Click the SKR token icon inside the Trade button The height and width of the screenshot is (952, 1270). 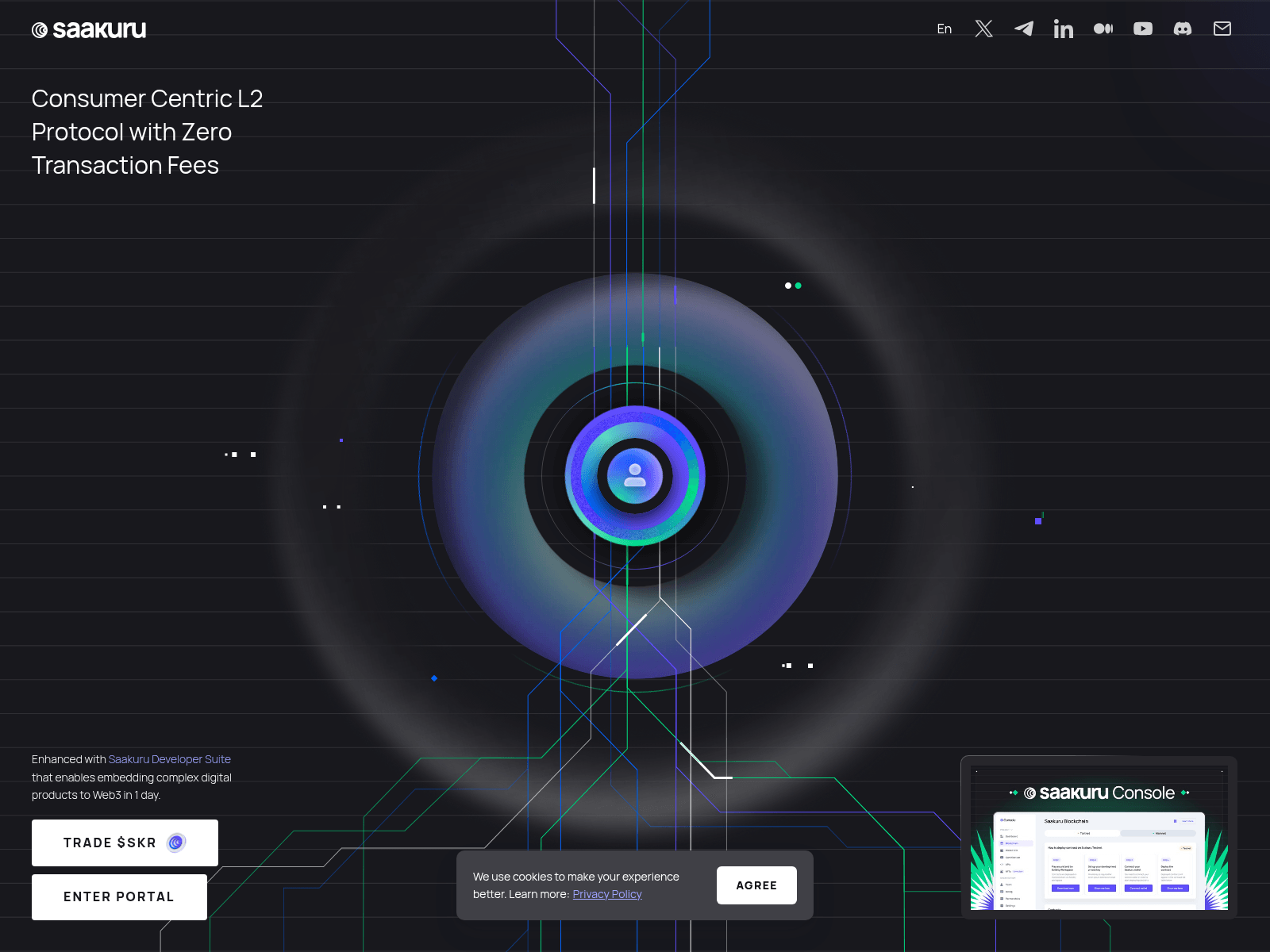point(175,843)
